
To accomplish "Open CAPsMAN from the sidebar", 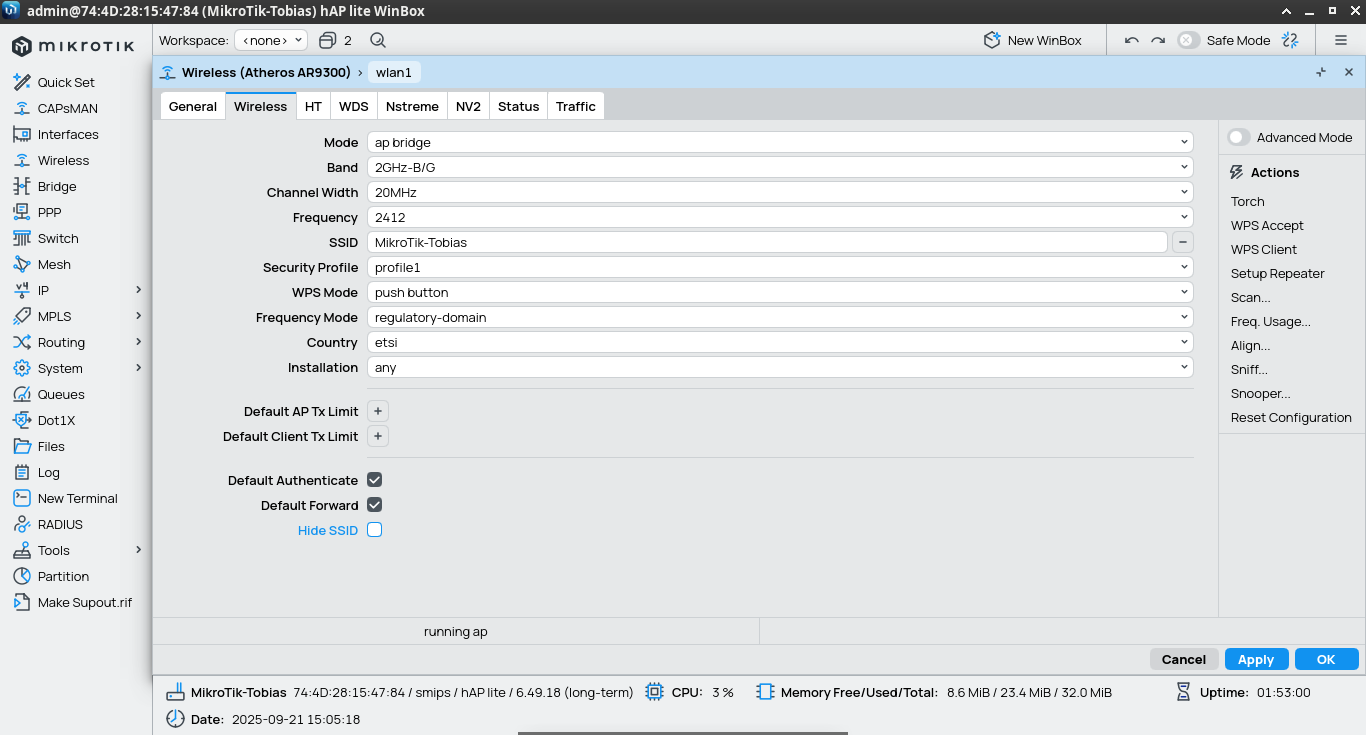I will [x=67, y=108].
